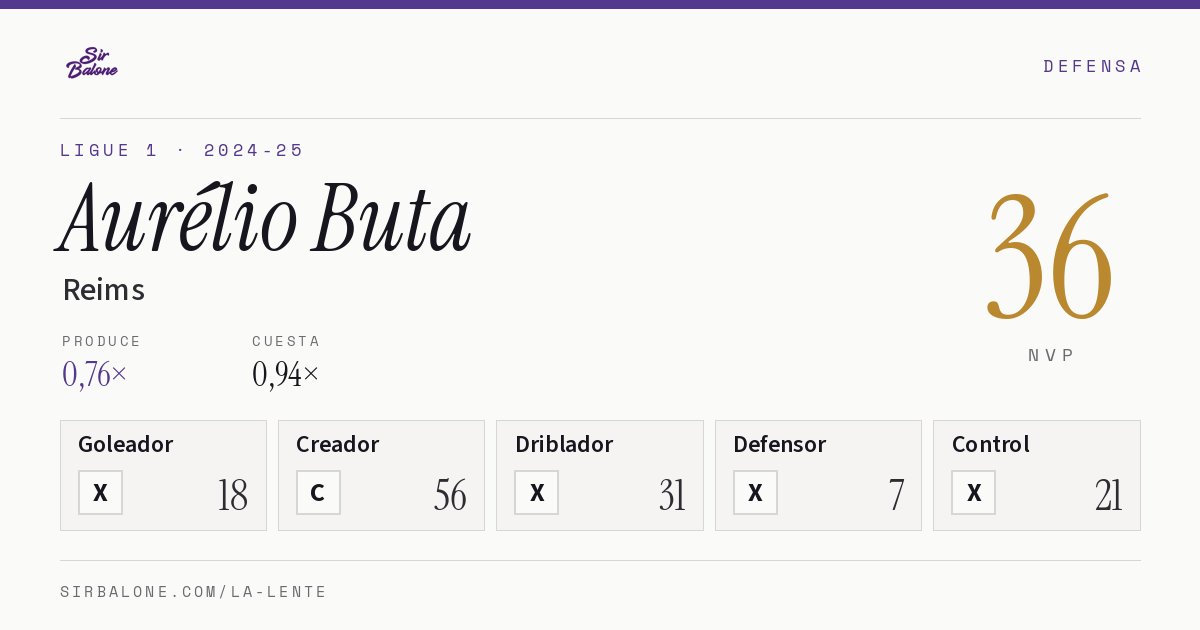The image size is (1200, 630).
Task: Click the Control card title
Action: (990, 444)
